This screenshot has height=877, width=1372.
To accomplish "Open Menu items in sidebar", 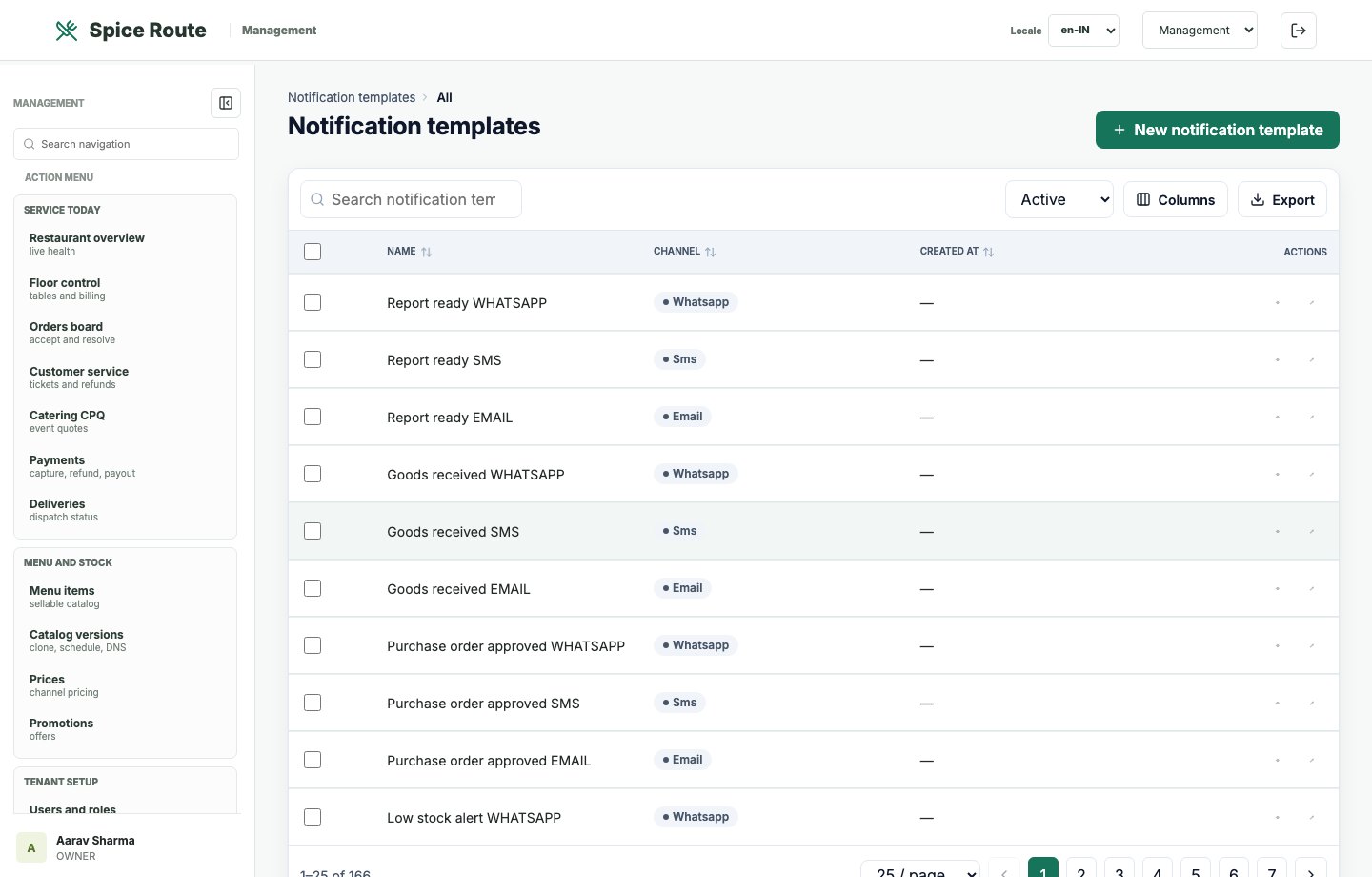I will tap(125, 597).
